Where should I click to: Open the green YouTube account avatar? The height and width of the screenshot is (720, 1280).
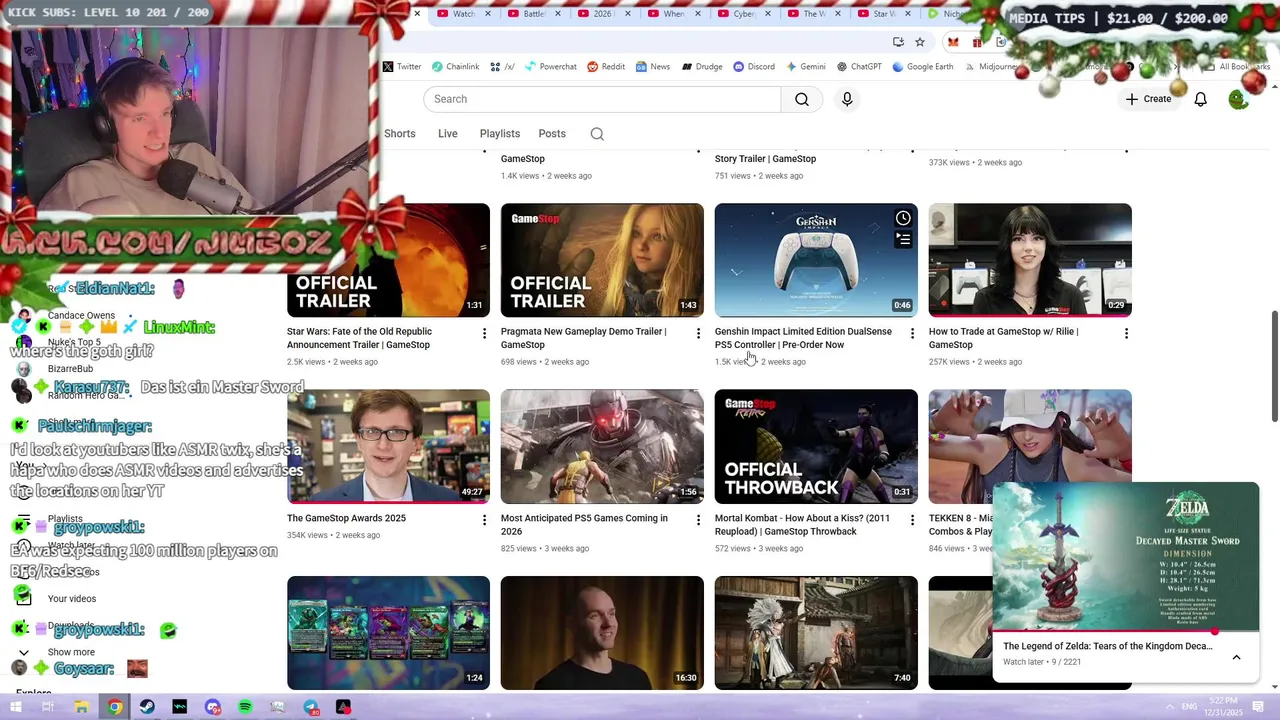coord(1238,99)
